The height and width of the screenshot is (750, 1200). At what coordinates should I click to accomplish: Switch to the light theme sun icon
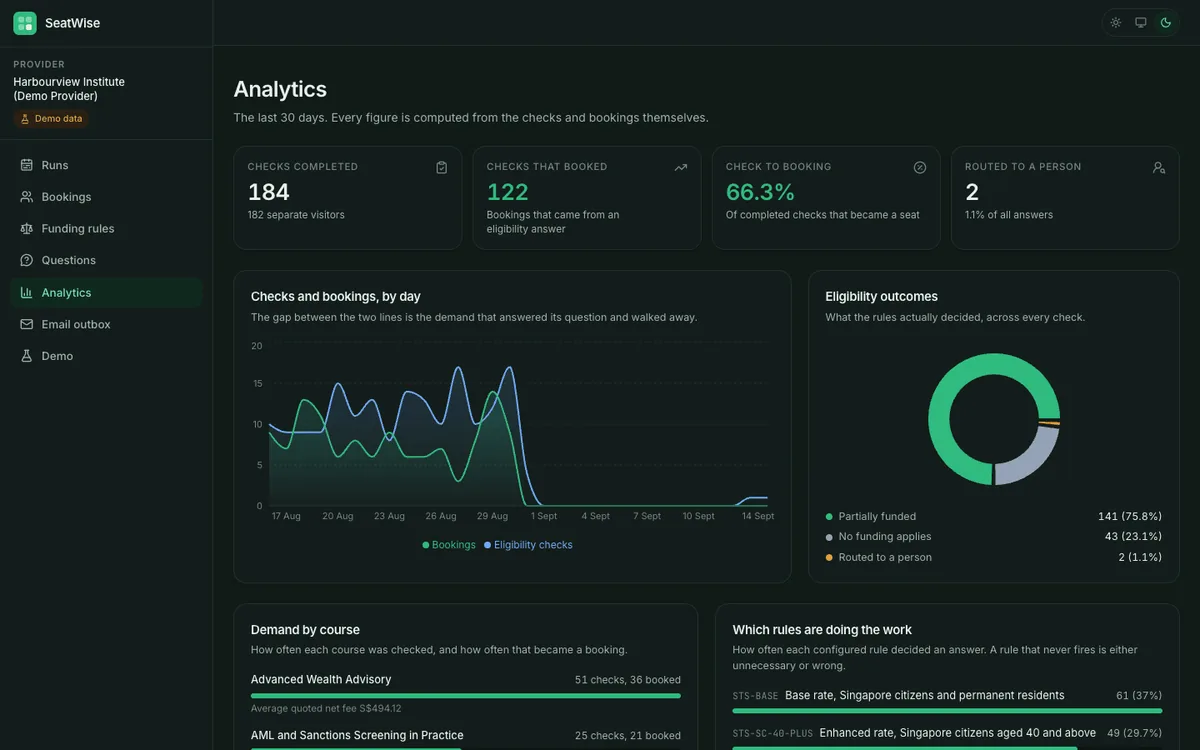[x=1116, y=22]
